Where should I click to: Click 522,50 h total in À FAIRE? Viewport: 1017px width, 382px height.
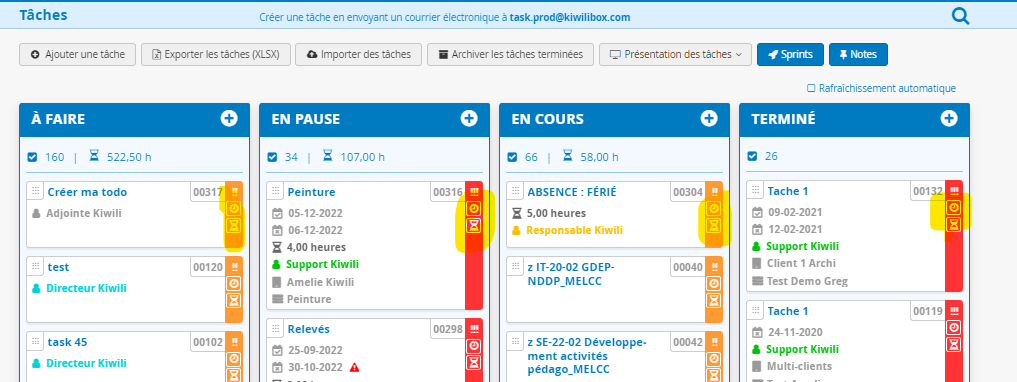pos(130,157)
